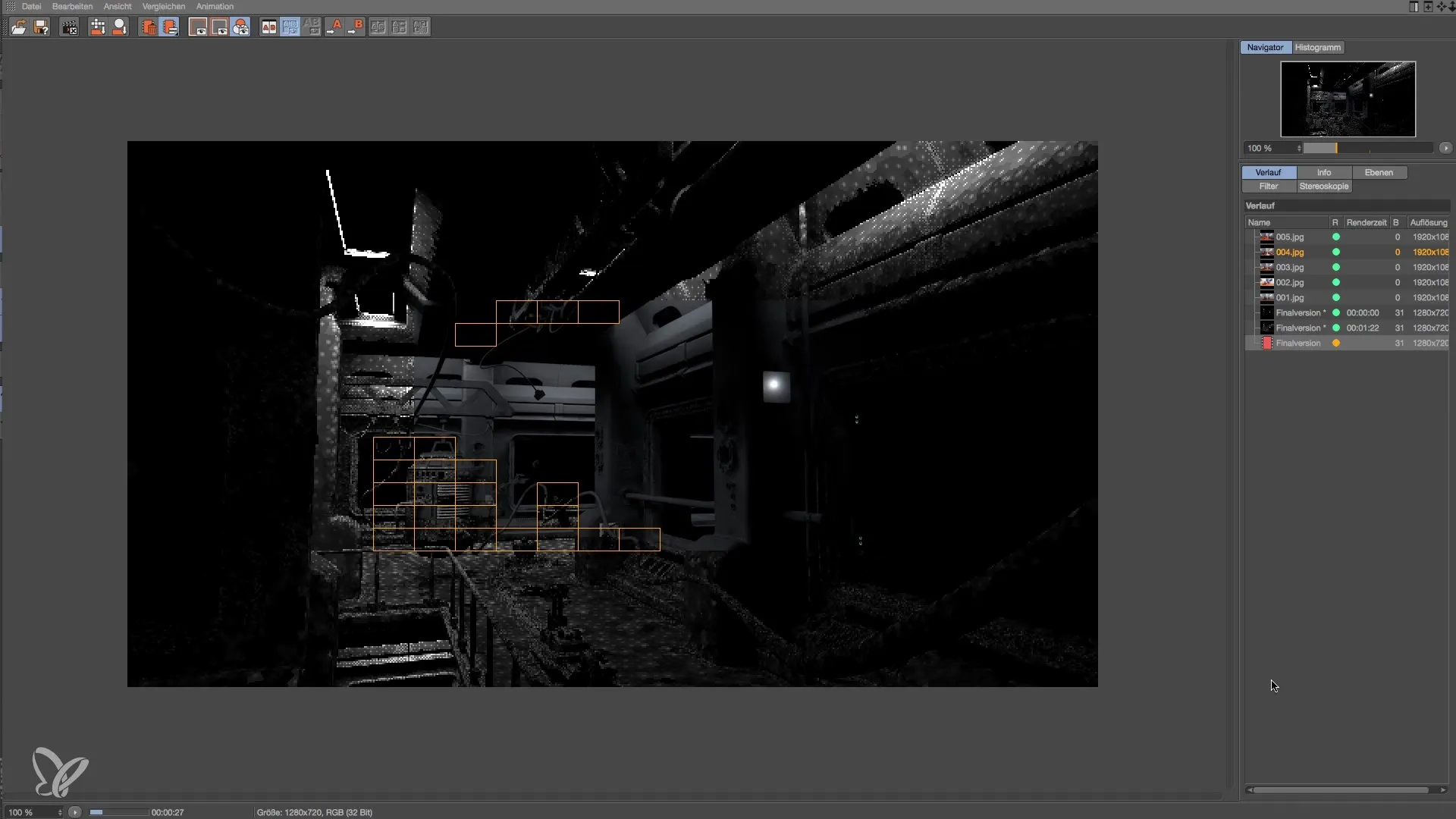1456x819 pixels.
Task: Click the Verlauf scrollbar left arrow
Action: 1249,790
